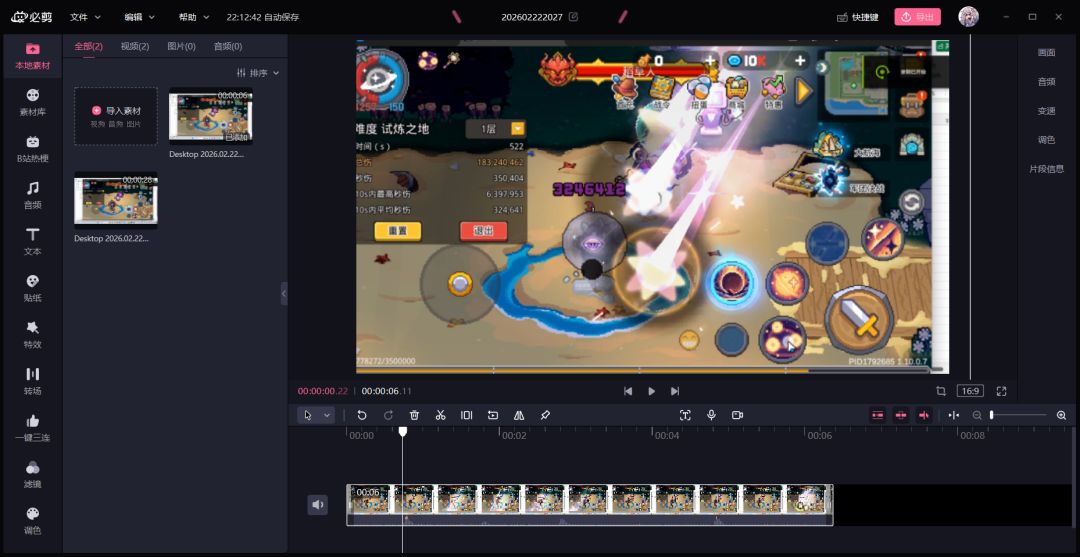The width and height of the screenshot is (1080, 557).
Task: Toggle the third pink audio link button
Action: point(924,415)
